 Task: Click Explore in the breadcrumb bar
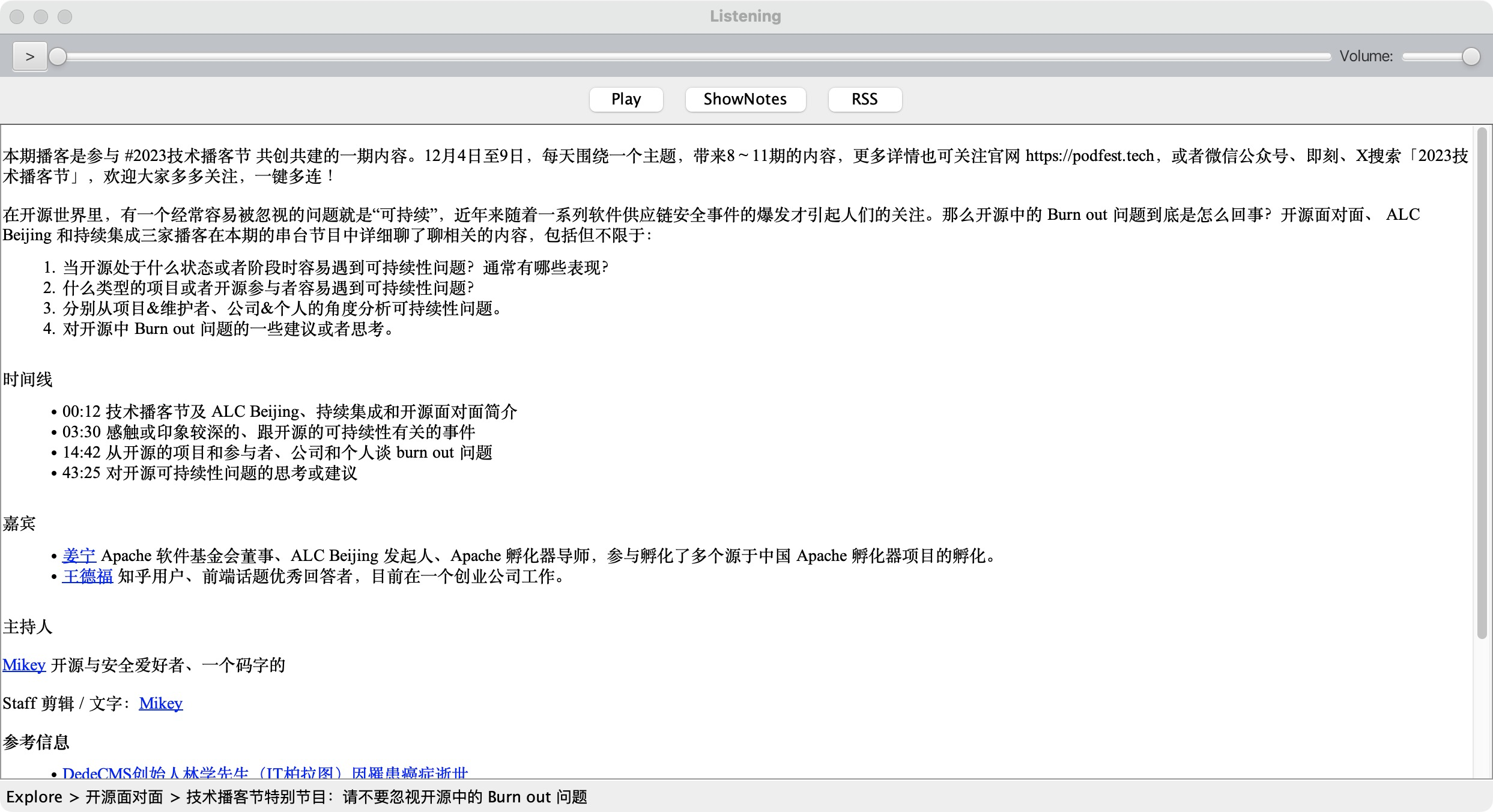click(34, 797)
